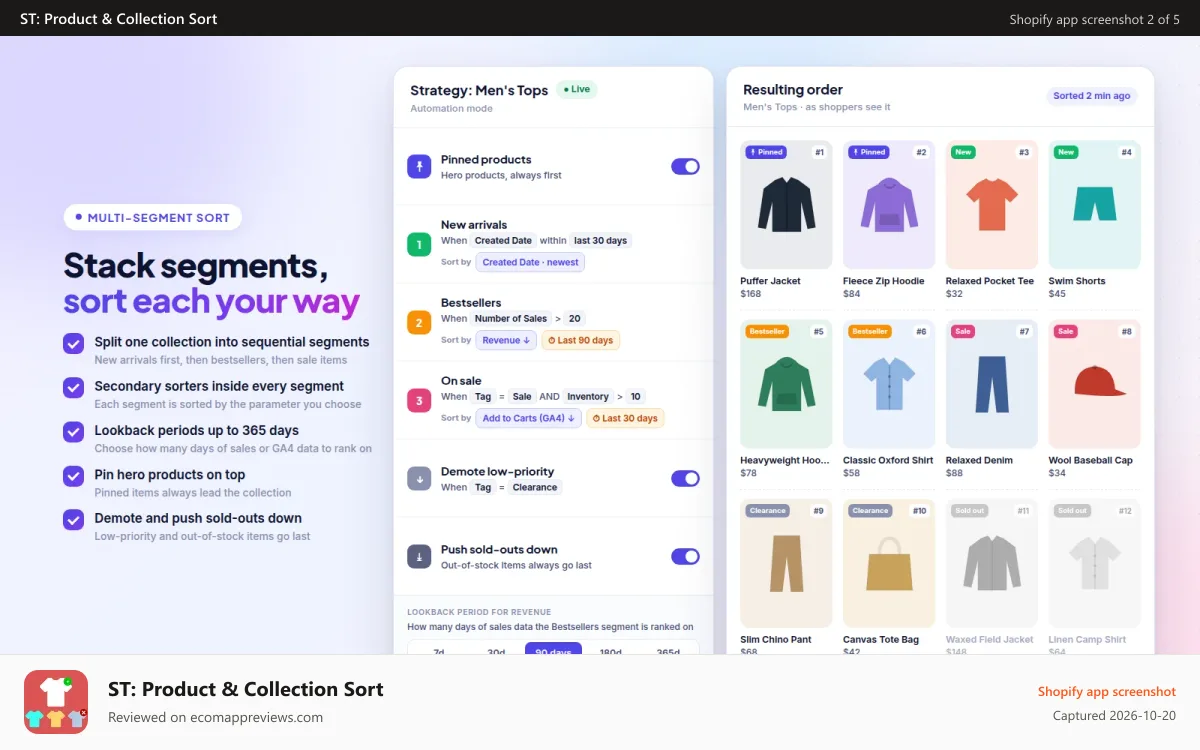The image size is (1200, 750).
Task: Click the ST app logo icon
Action: (x=56, y=702)
